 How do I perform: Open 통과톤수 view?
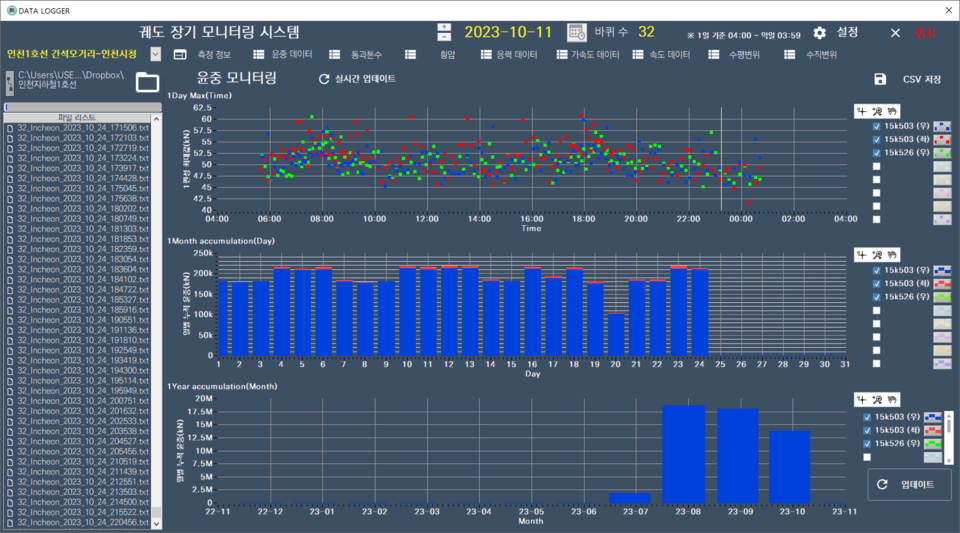click(x=366, y=54)
